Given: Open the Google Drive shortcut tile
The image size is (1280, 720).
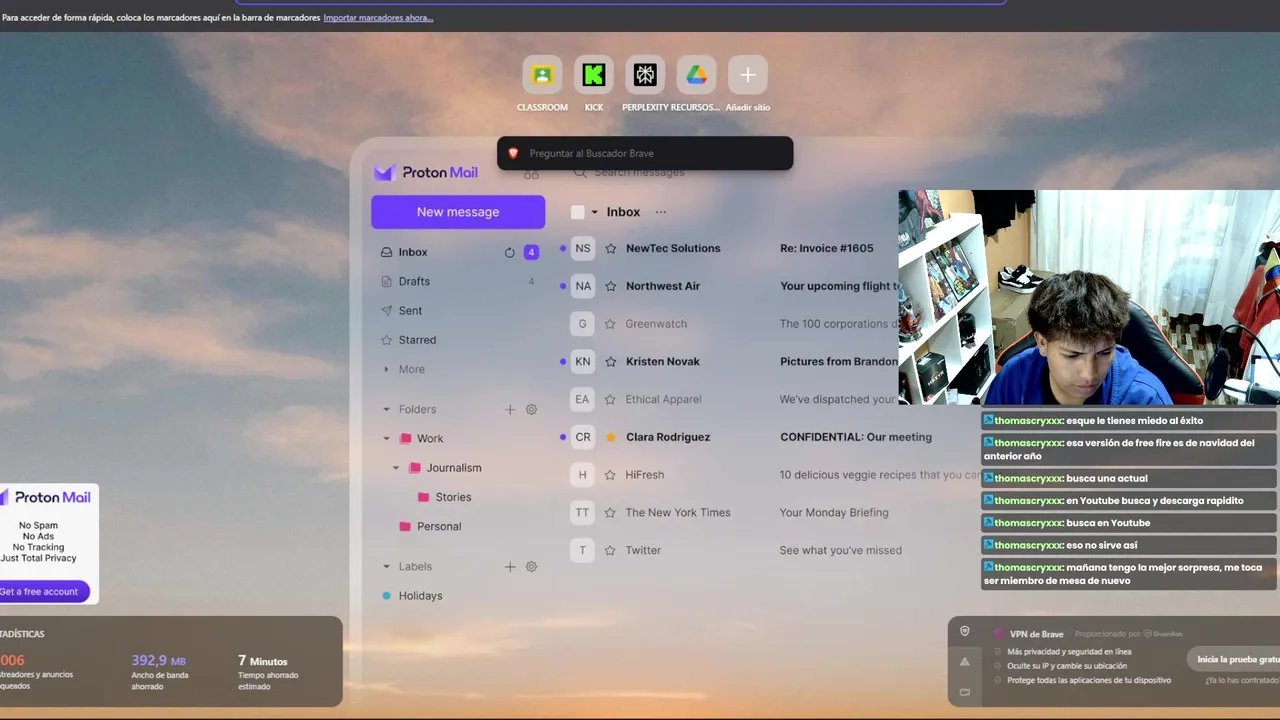Looking at the screenshot, I should 696,75.
